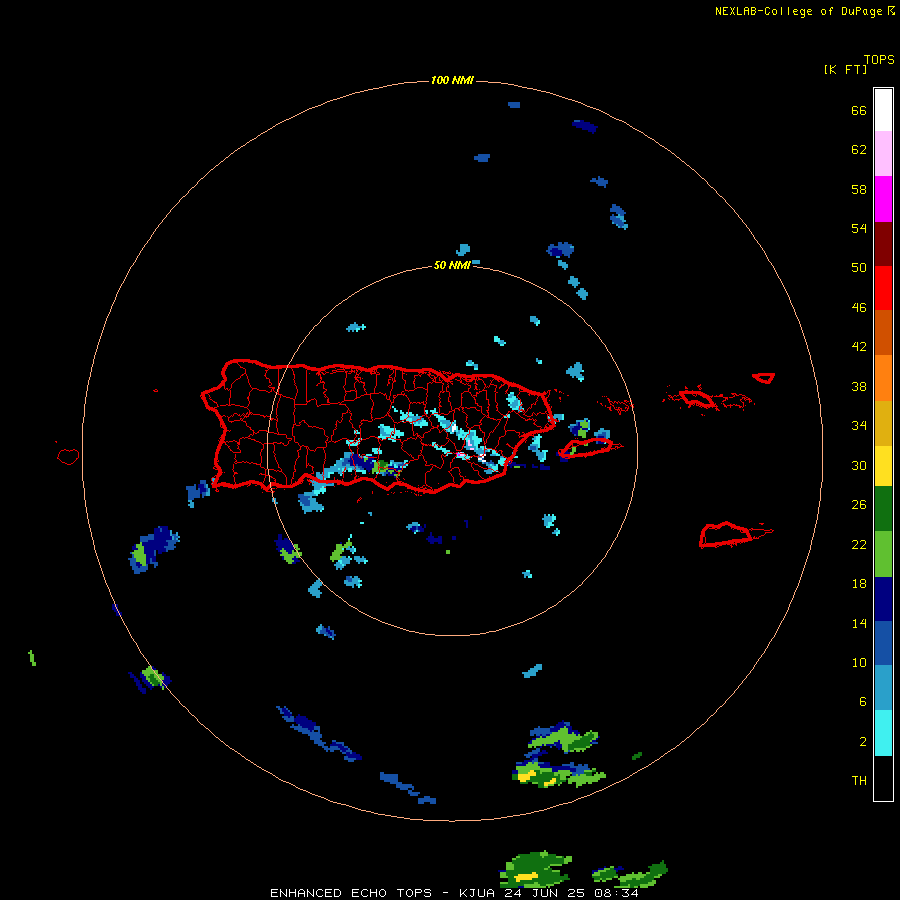Image resolution: width=900 pixels, height=900 pixels.
Task: Click the light pink 62 kft legend swatch
Action: pyautogui.click(x=883, y=153)
